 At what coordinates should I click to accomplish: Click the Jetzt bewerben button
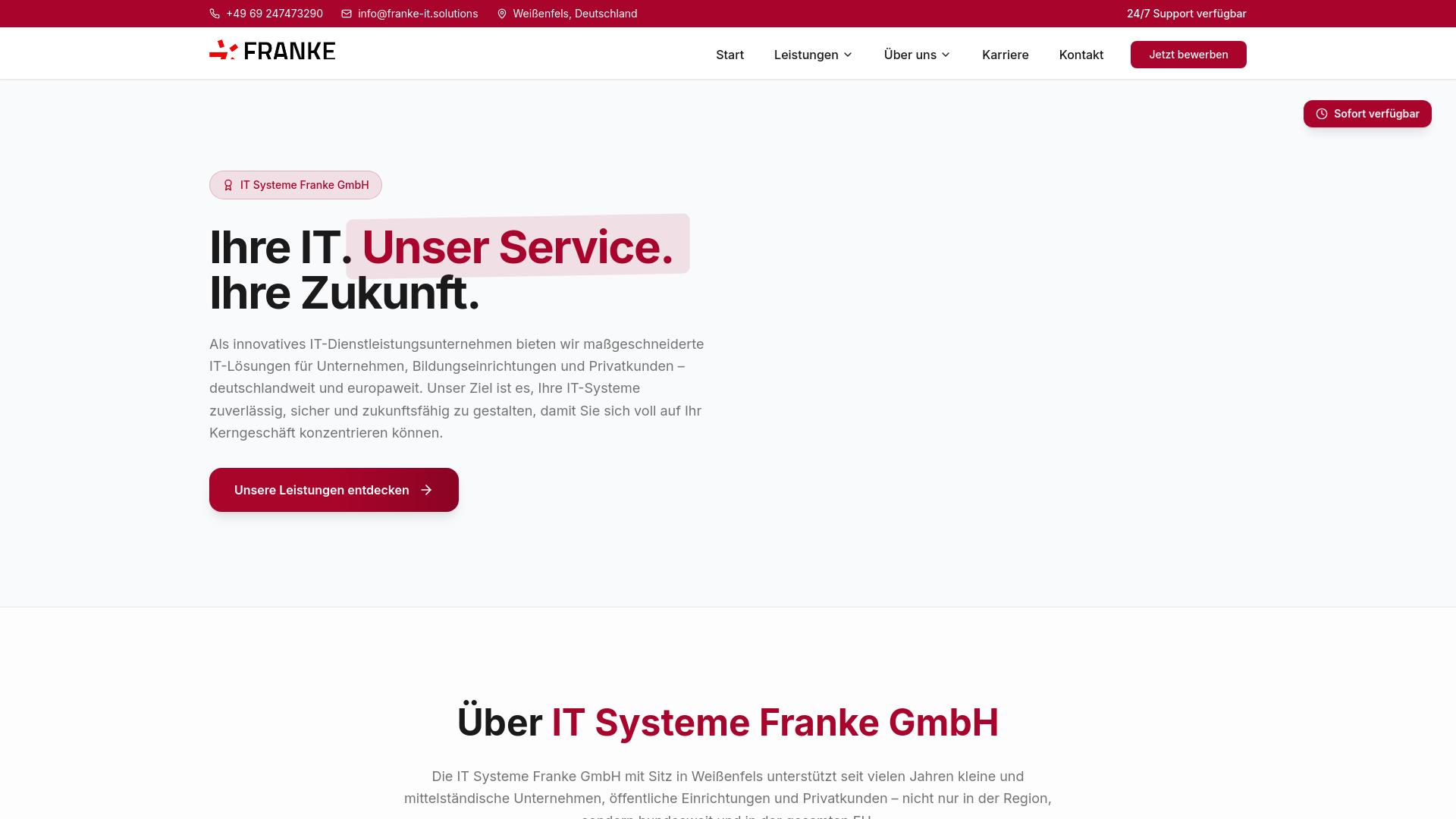coord(1188,55)
